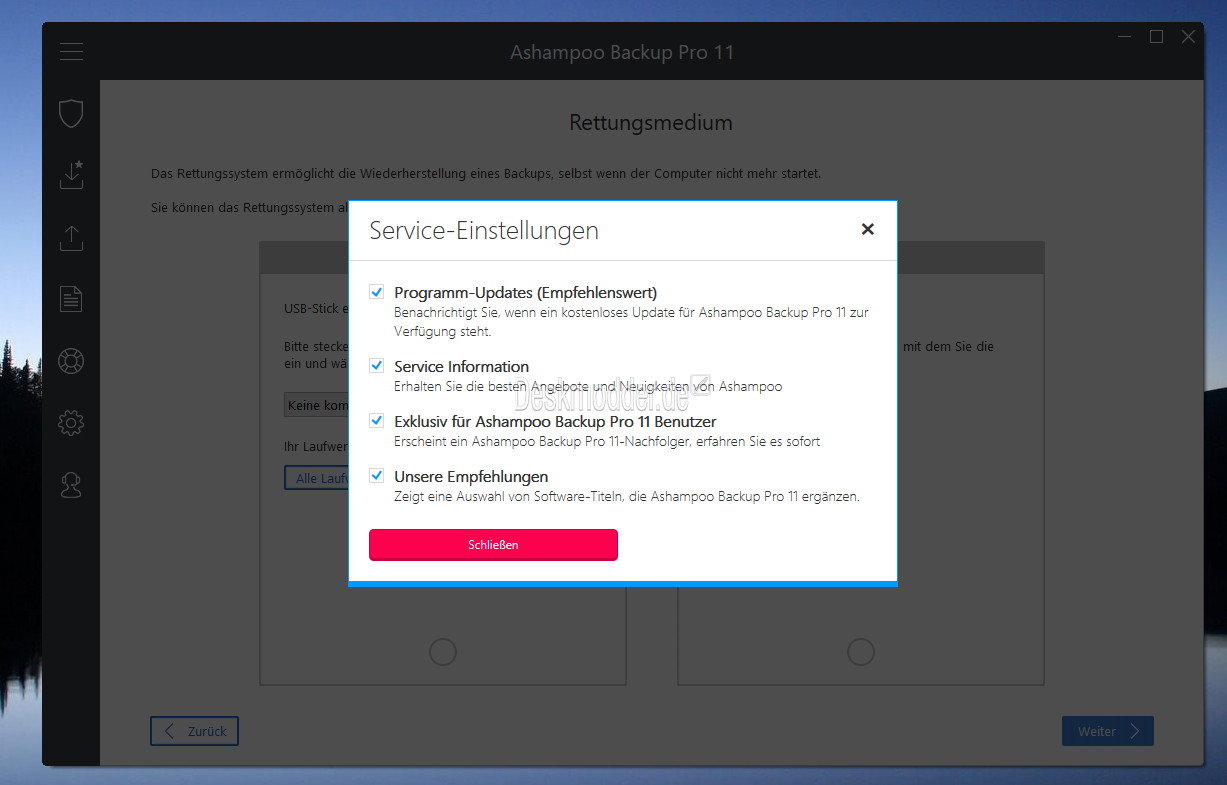Click the Service-Einstellungen dialog title
This screenshot has width=1227, height=785.
pos(484,231)
